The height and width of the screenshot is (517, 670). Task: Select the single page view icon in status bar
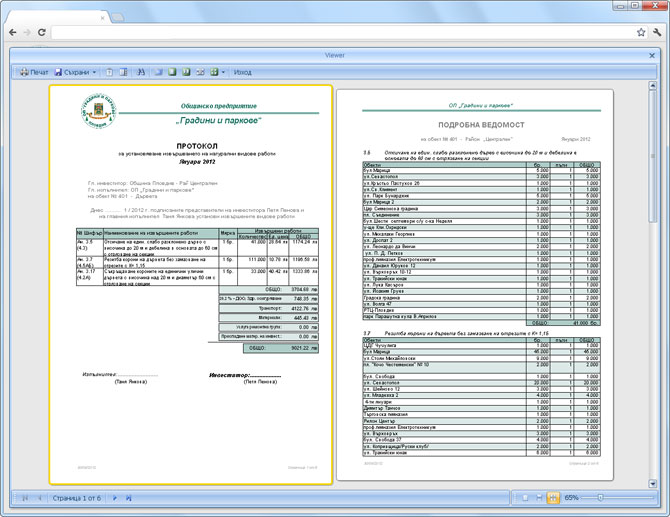pyautogui.click(x=526, y=498)
